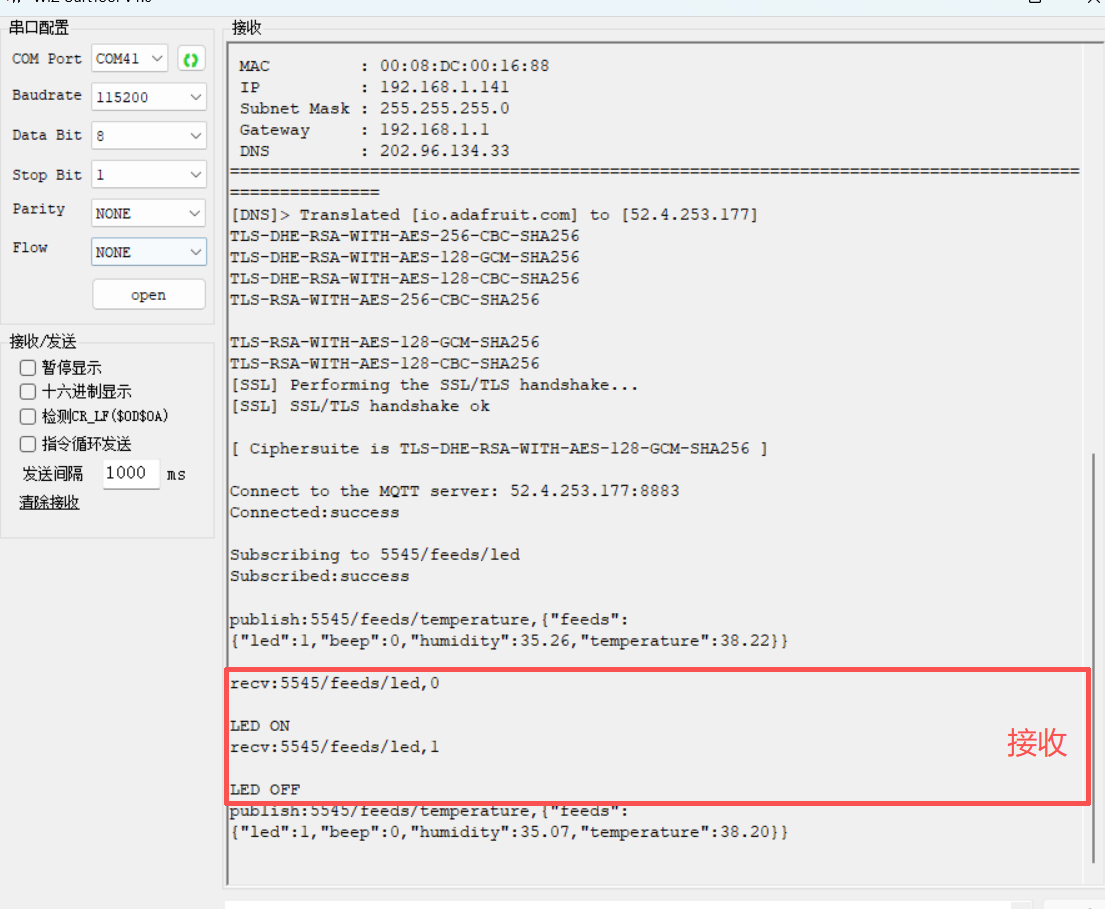Image resolution: width=1105 pixels, height=909 pixels.
Task: Click the 清除接收 link
Action: (49, 502)
